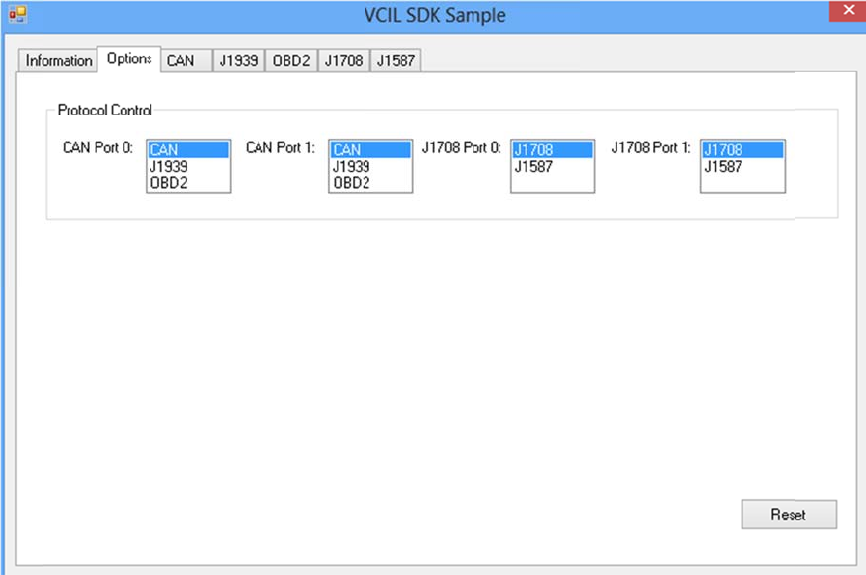Image resolution: width=866 pixels, height=575 pixels.
Task: Choose OBD2 for CAN Port 1
Action: pos(371,183)
